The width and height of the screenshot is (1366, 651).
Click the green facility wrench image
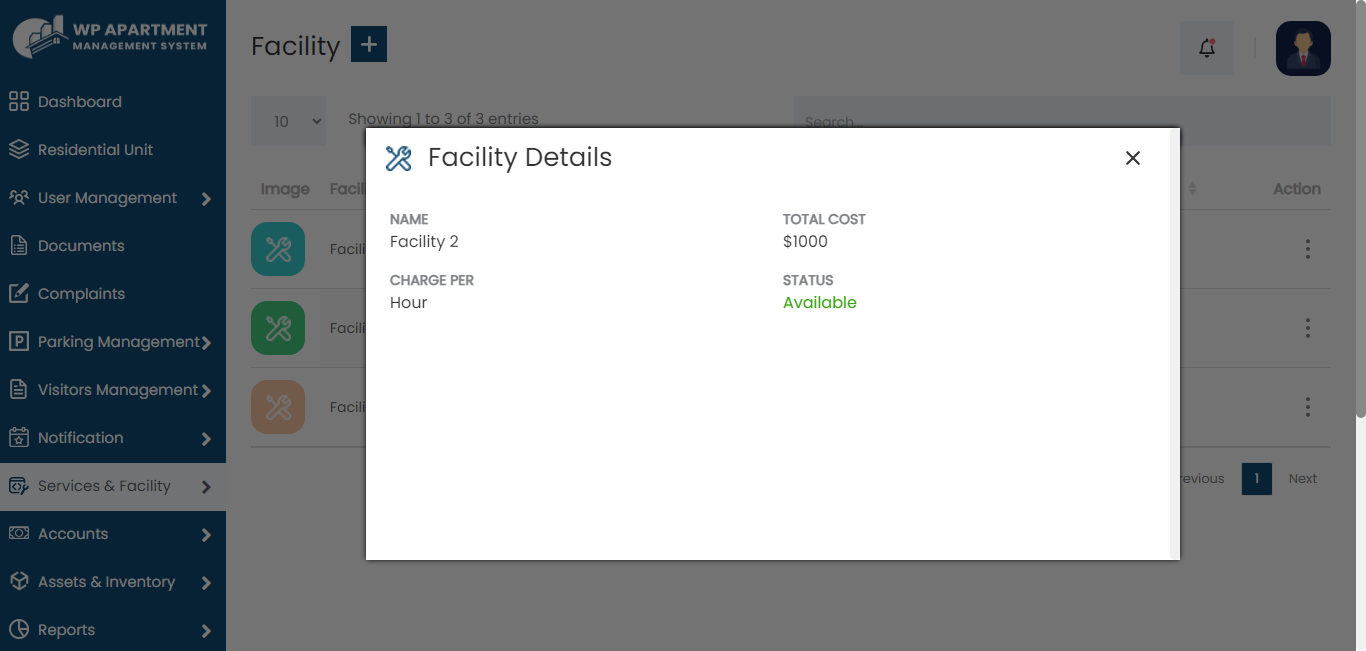pos(278,328)
